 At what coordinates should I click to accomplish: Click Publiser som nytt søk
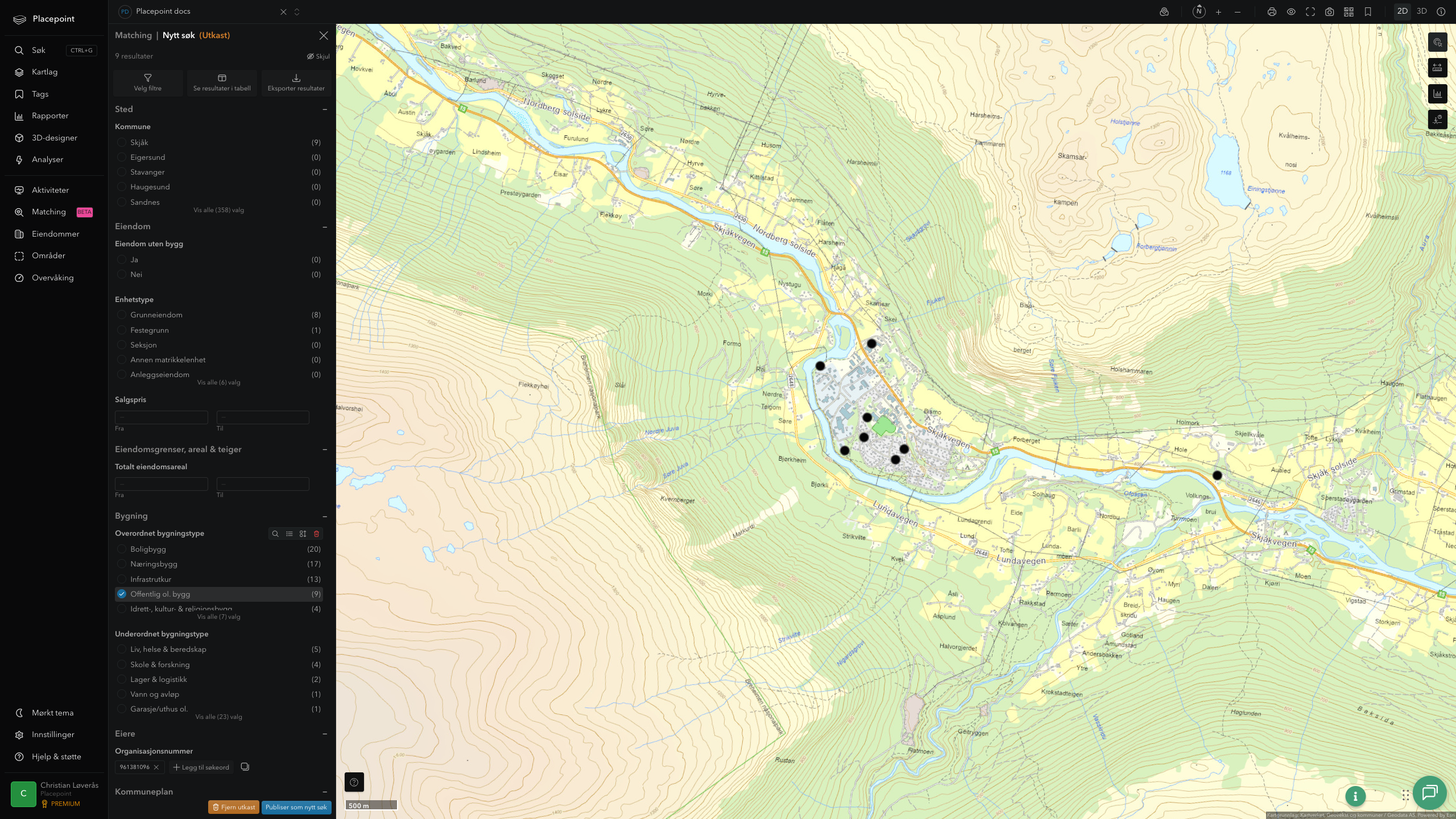(x=296, y=807)
